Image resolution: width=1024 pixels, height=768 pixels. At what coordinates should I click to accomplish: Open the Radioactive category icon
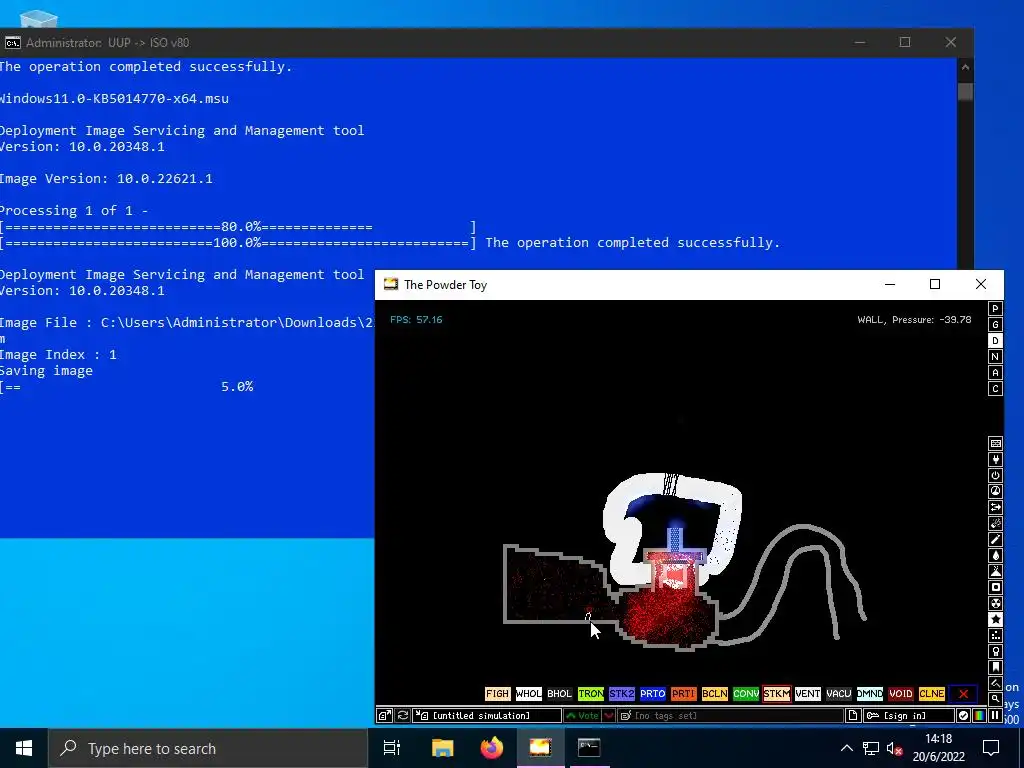pos(995,603)
